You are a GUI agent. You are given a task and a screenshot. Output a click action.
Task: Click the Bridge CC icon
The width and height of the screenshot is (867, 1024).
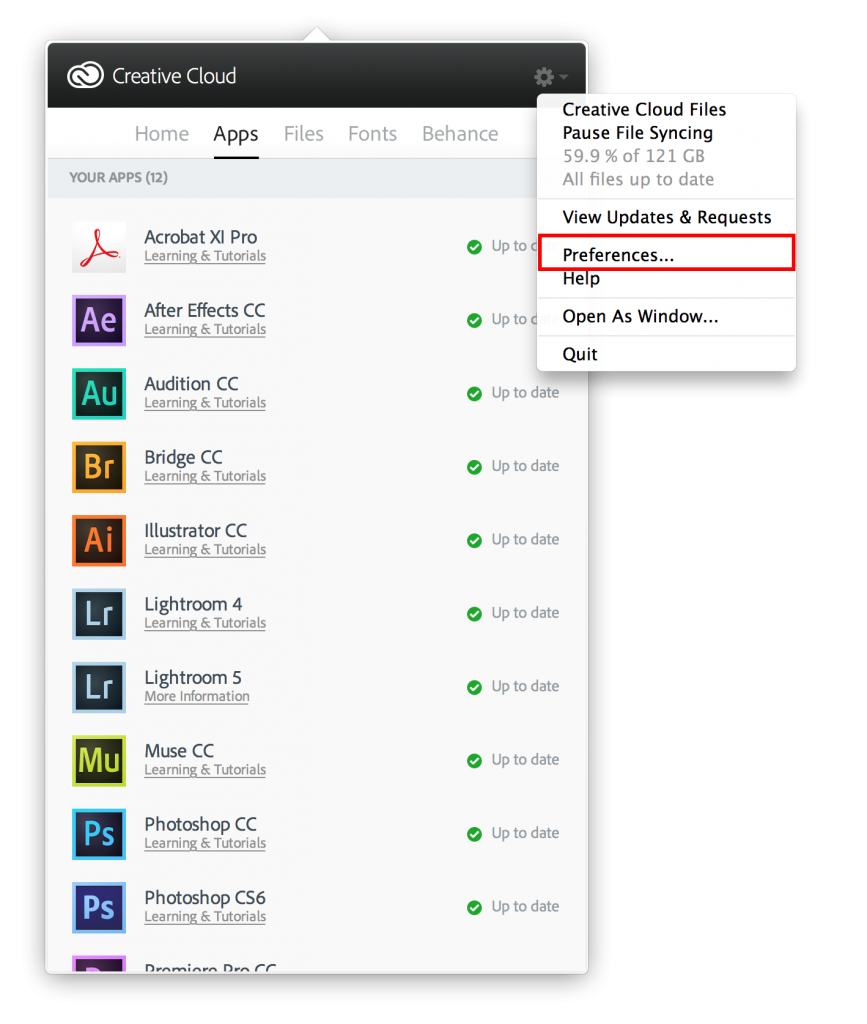[99, 467]
